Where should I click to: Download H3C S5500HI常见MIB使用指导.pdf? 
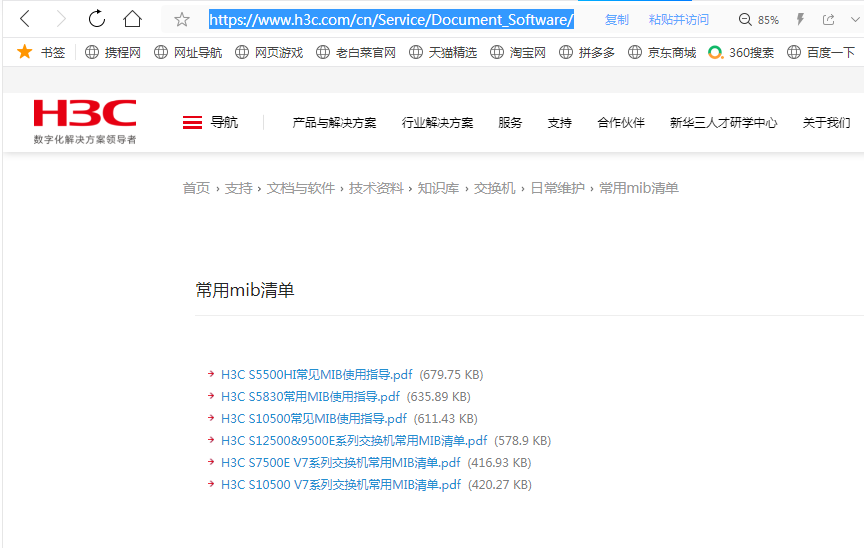(x=316, y=375)
